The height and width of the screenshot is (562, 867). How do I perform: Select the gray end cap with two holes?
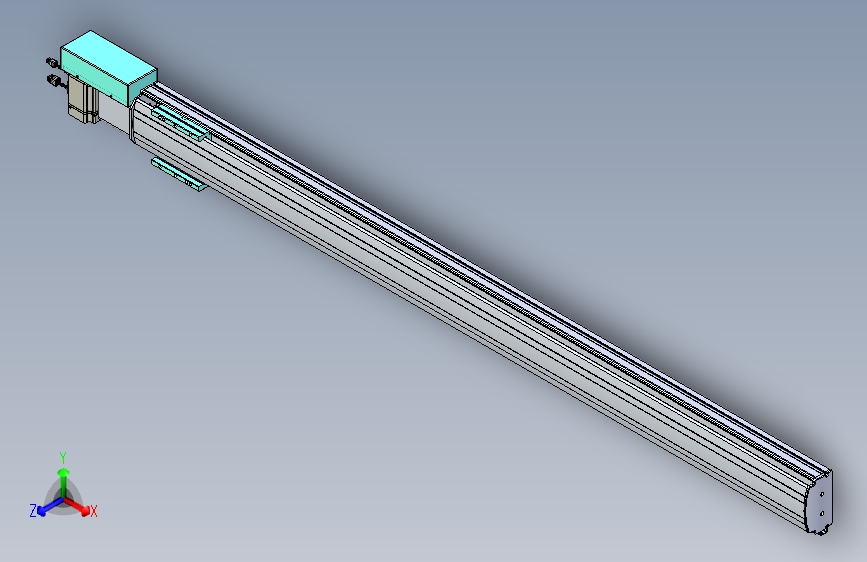pyautogui.click(x=818, y=503)
